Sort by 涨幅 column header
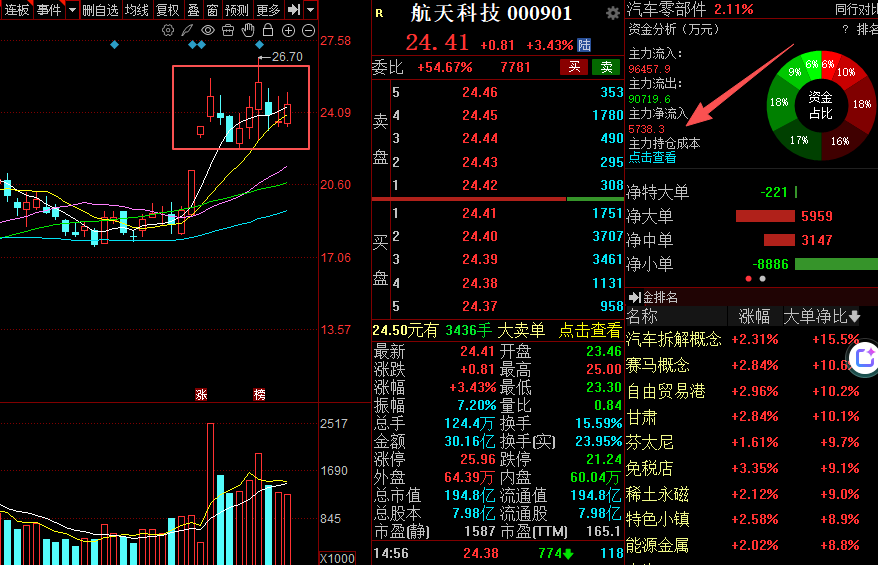The width and height of the screenshot is (878, 565). click(x=754, y=316)
